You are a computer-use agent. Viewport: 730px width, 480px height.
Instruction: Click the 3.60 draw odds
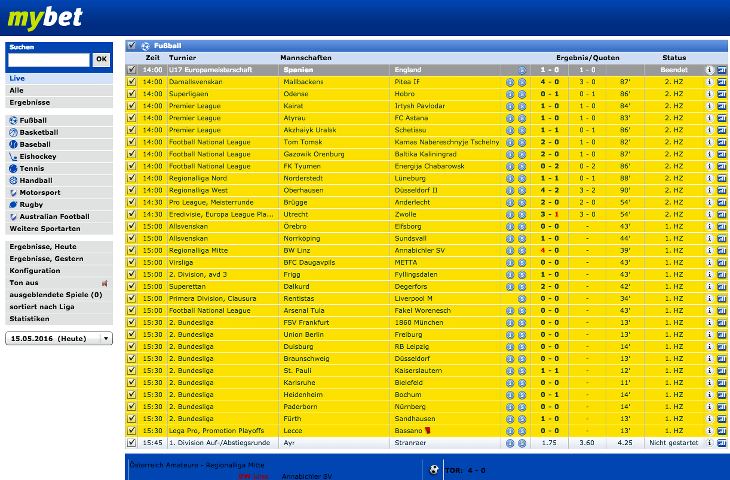pyautogui.click(x=587, y=443)
